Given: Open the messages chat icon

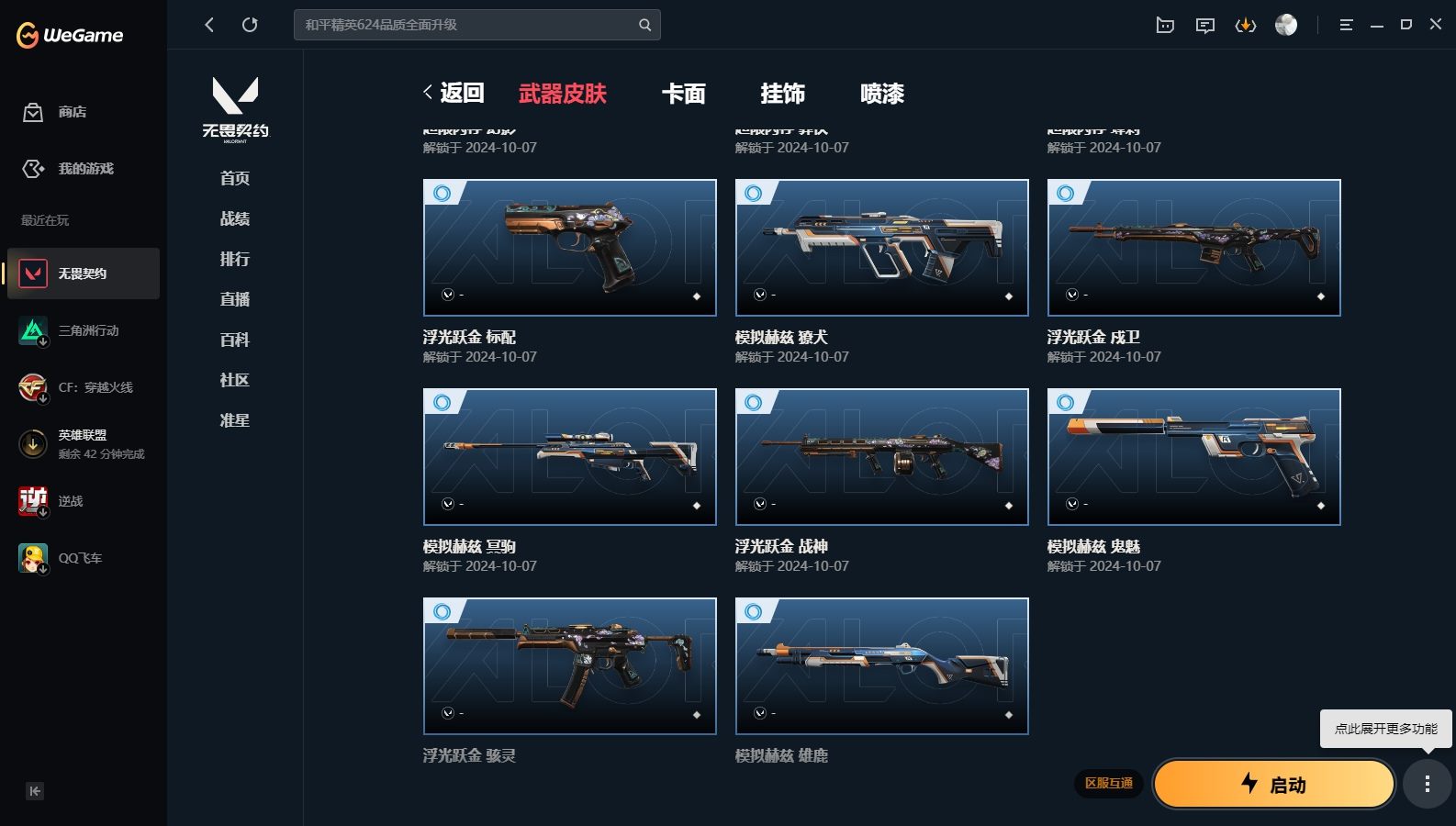Looking at the screenshot, I should (x=1205, y=26).
